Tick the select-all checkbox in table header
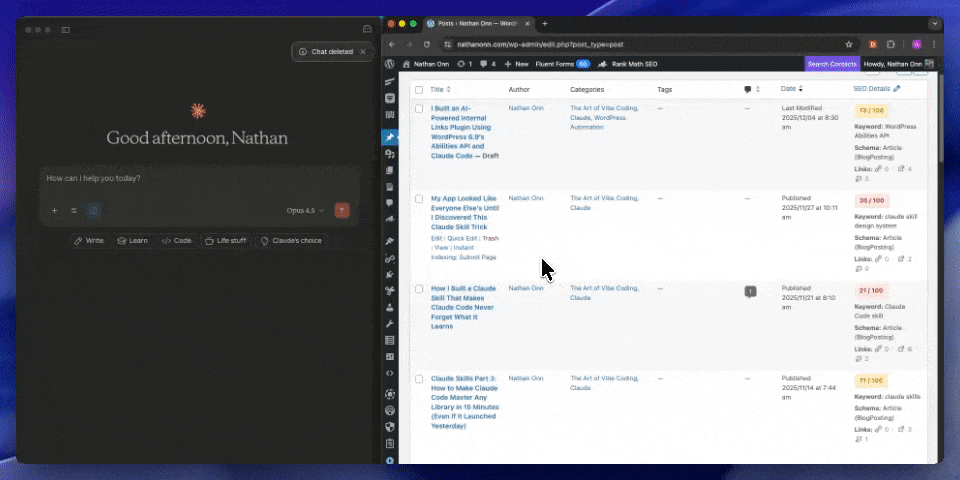 (419, 90)
